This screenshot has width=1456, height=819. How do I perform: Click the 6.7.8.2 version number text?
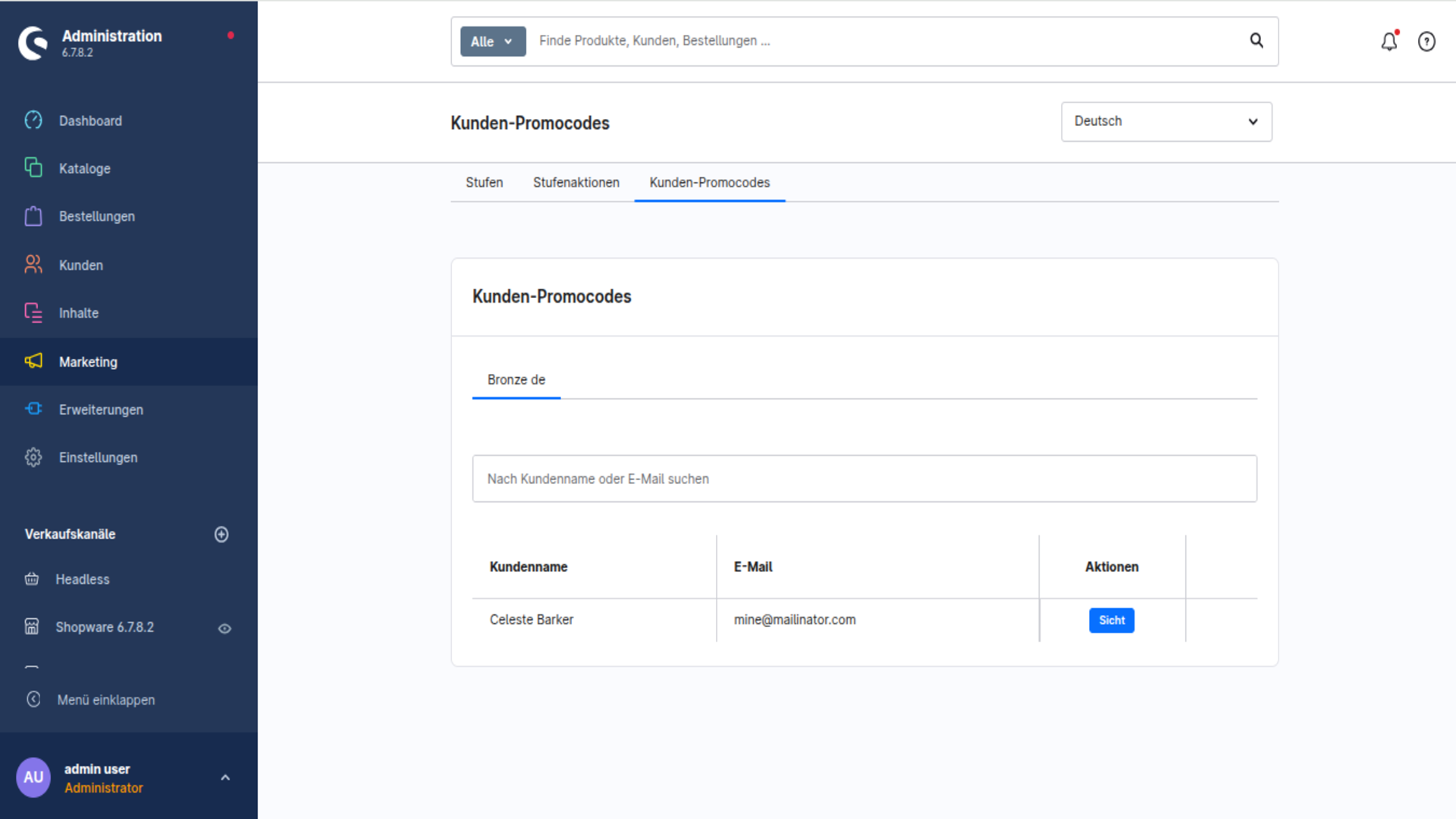point(77,52)
